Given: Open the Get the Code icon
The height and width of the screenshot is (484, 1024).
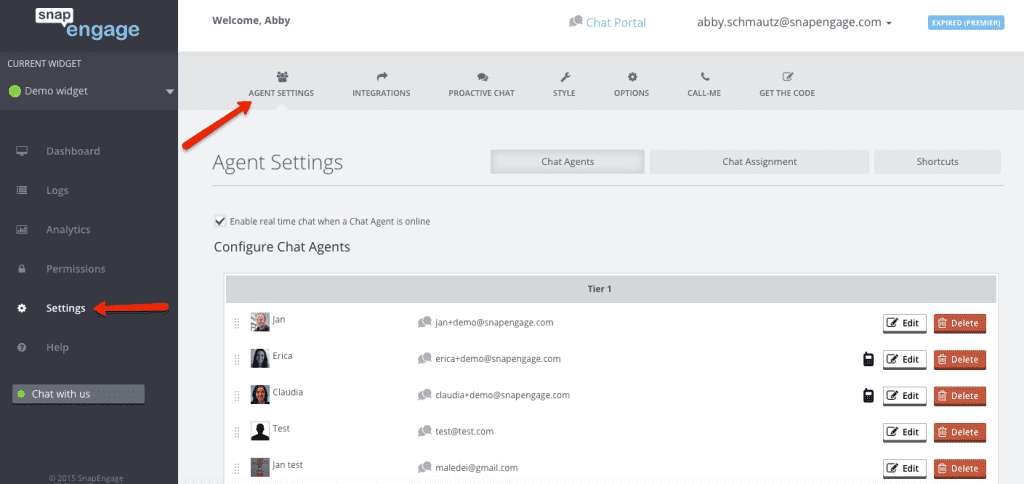Looking at the screenshot, I should (788, 77).
